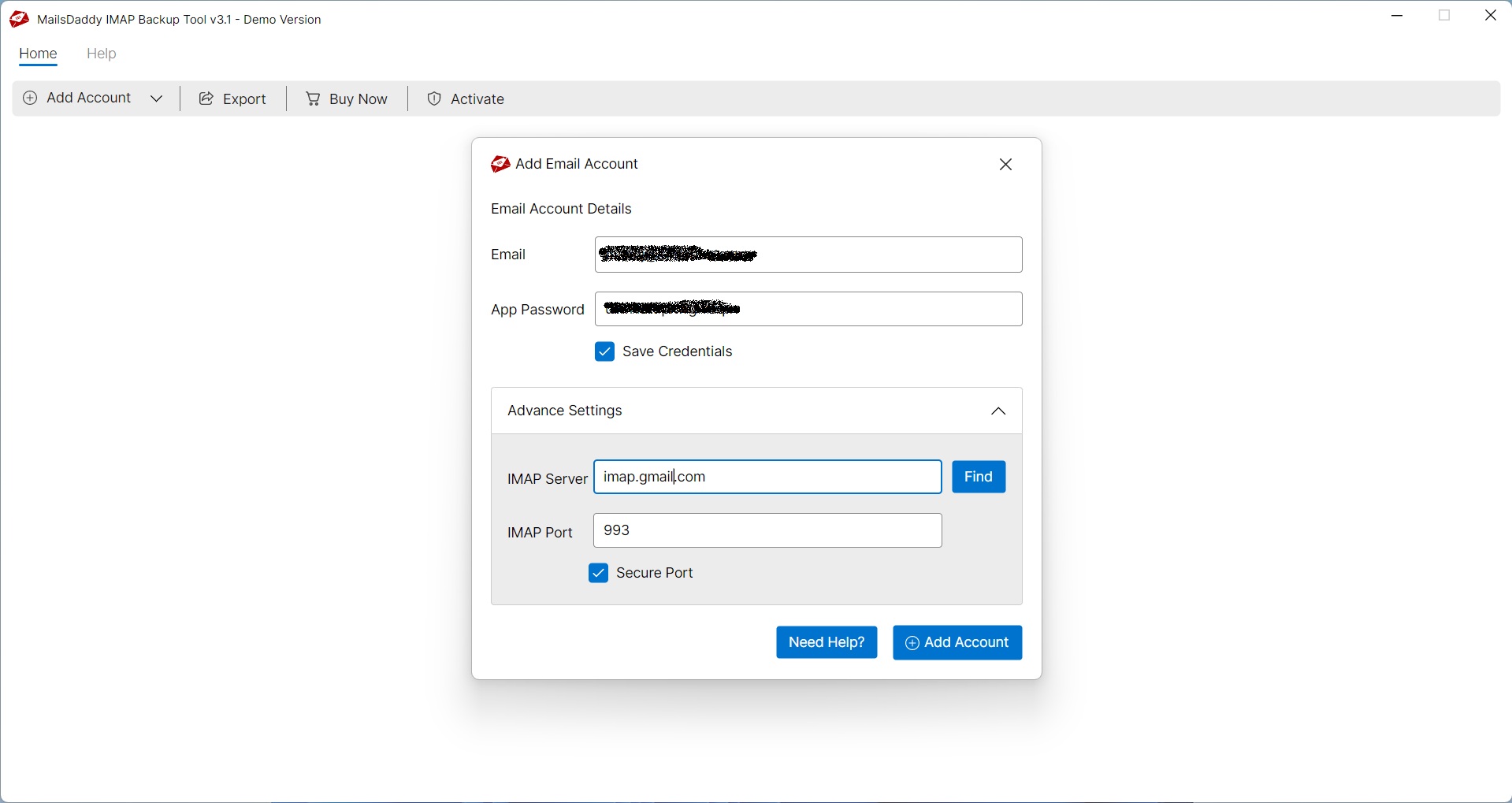Click the IMAP Port label
The height and width of the screenshot is (803, 1512).
point(540,533)
